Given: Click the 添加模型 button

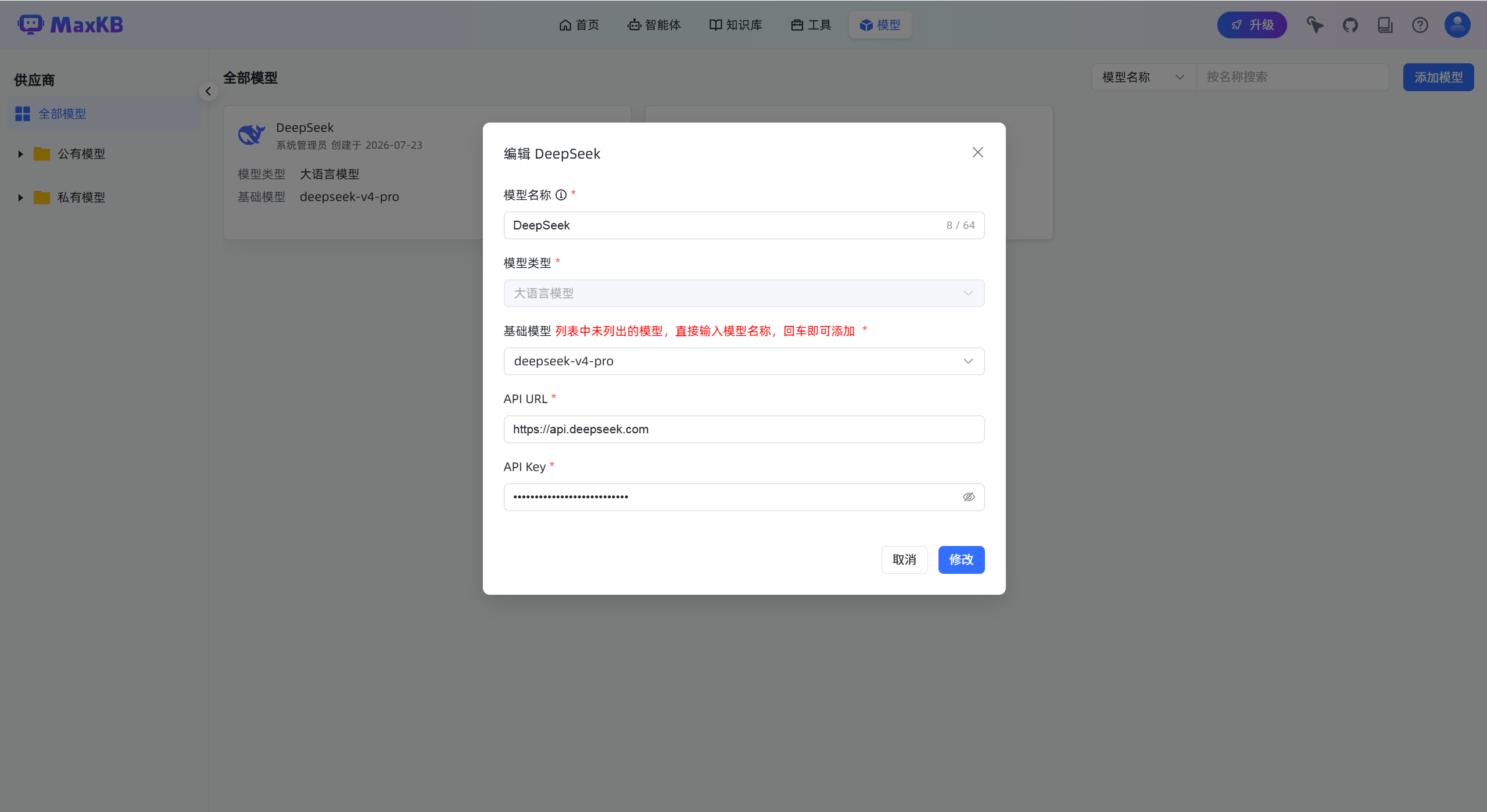Looking at the screenshot, I should coord(1438,77).
